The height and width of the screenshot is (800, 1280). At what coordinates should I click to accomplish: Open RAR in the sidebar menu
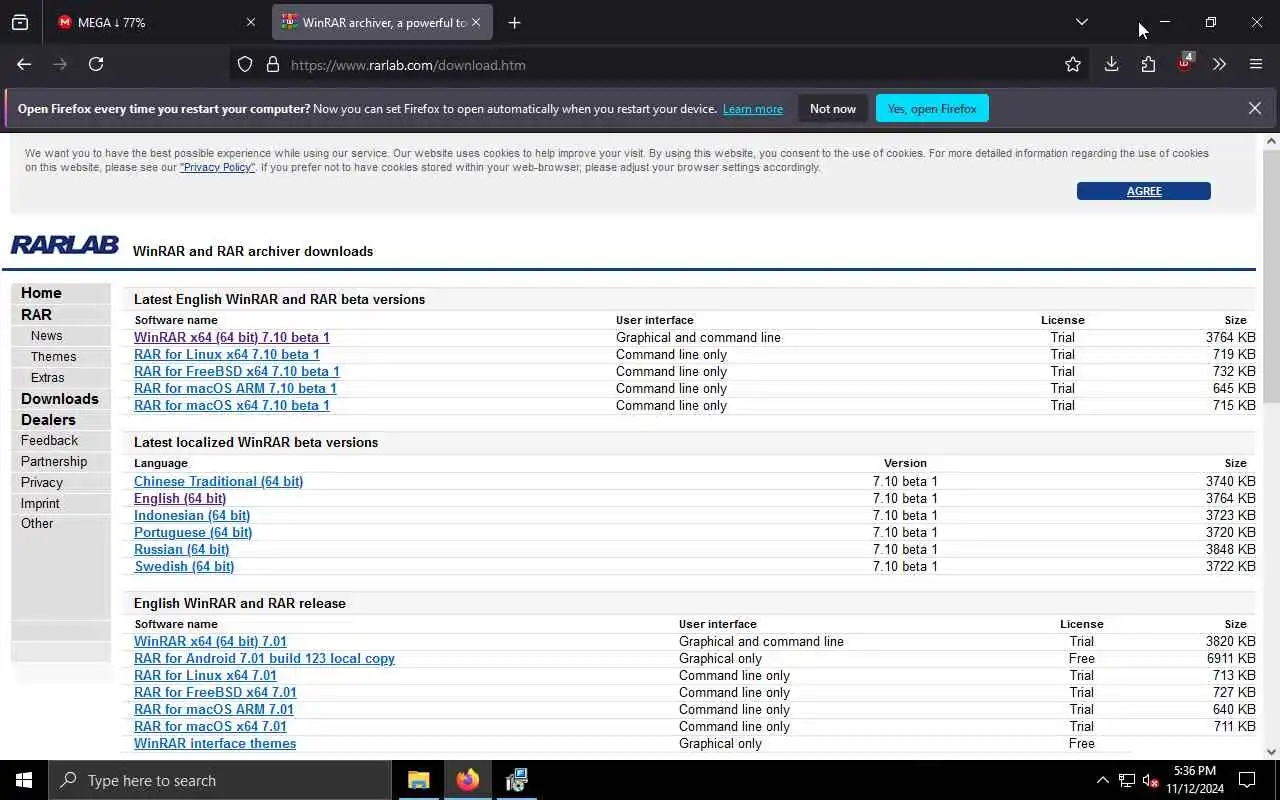pyautogui.click(x=36, y=314)
